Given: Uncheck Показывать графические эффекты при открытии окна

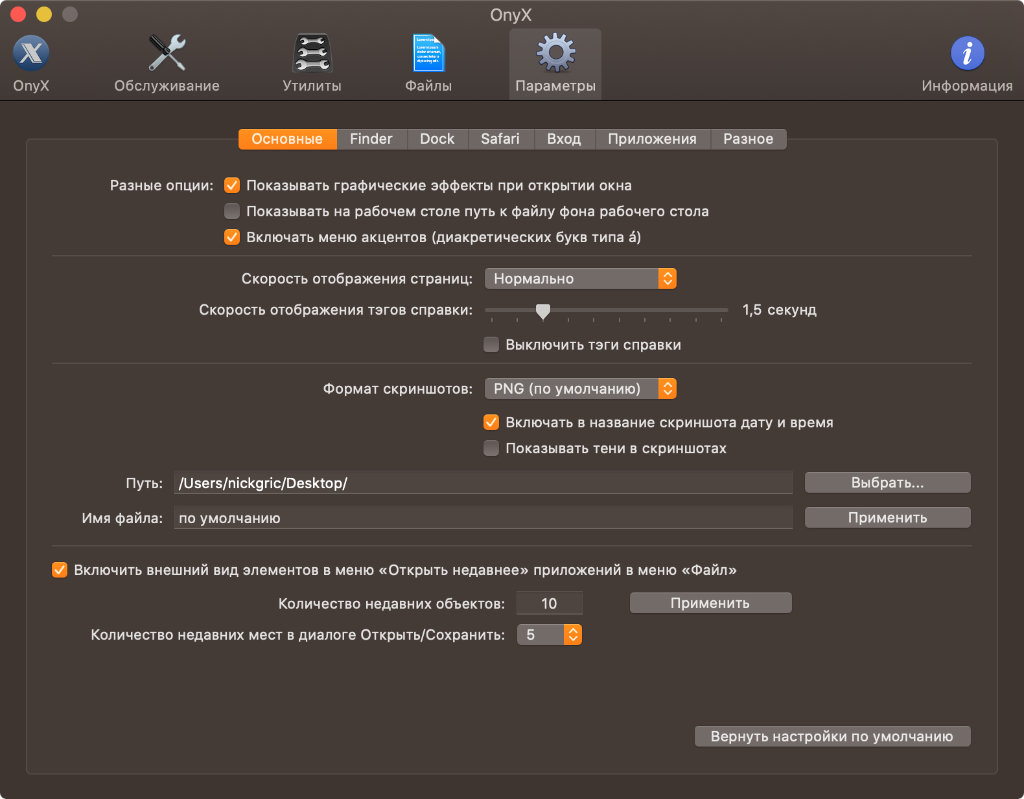Looking at the screenshot, I should [x=232, y=186].
